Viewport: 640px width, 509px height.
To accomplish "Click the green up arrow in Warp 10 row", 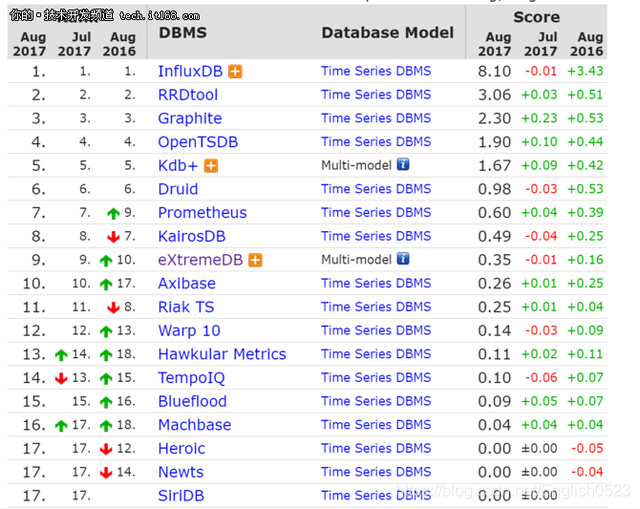I will click(x=106, y=331).
